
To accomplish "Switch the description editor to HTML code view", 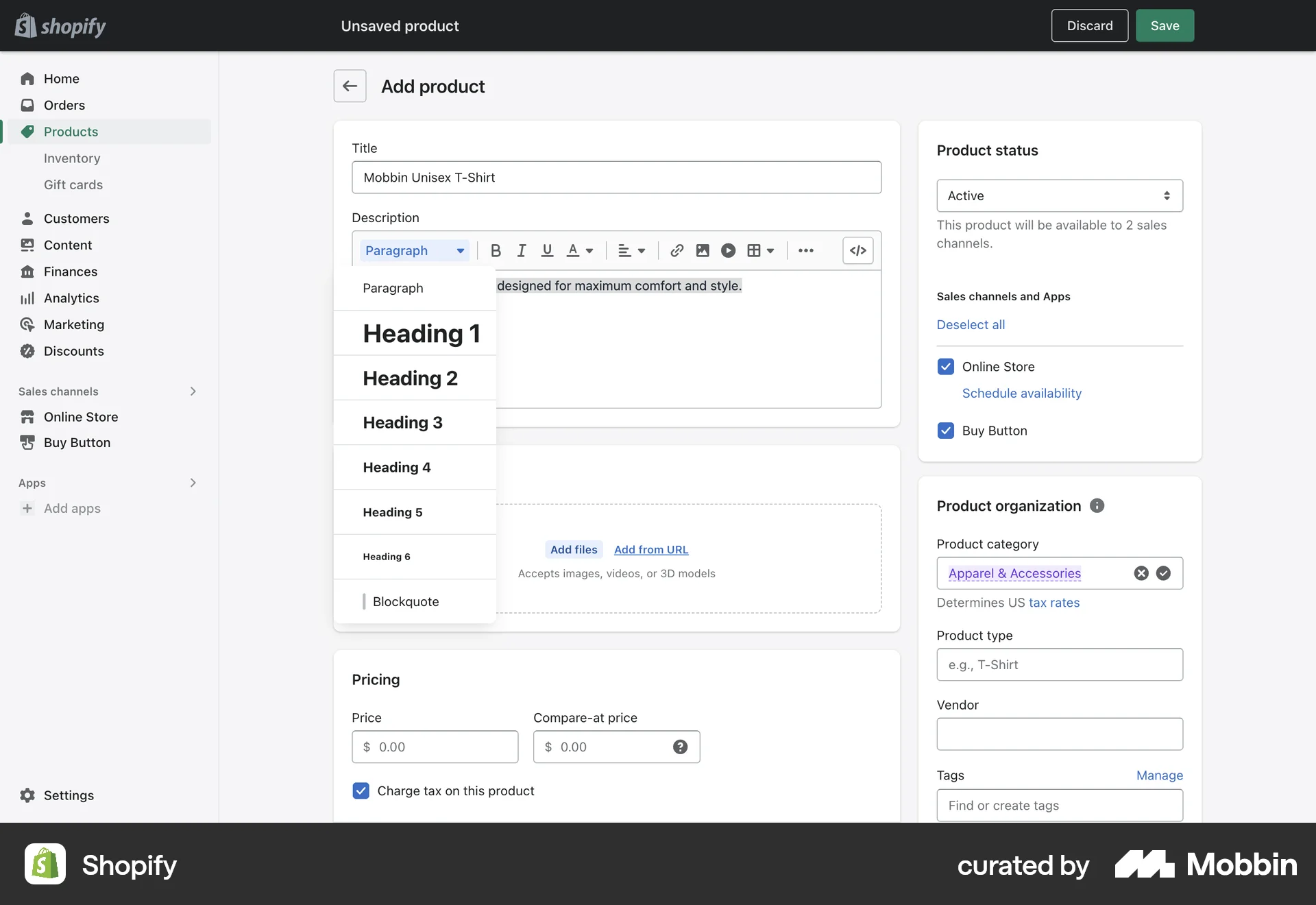I will tap(857, 250).
